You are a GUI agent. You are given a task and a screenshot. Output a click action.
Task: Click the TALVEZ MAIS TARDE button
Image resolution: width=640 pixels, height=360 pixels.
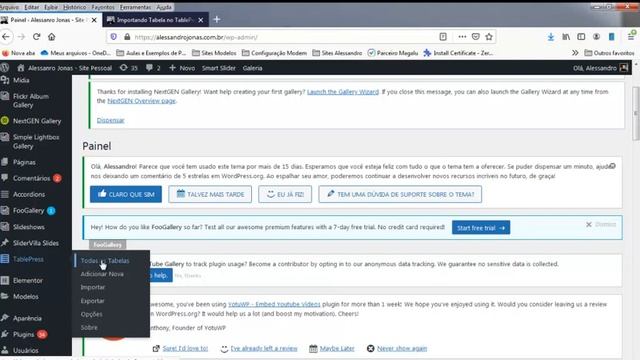click(210, 194)
